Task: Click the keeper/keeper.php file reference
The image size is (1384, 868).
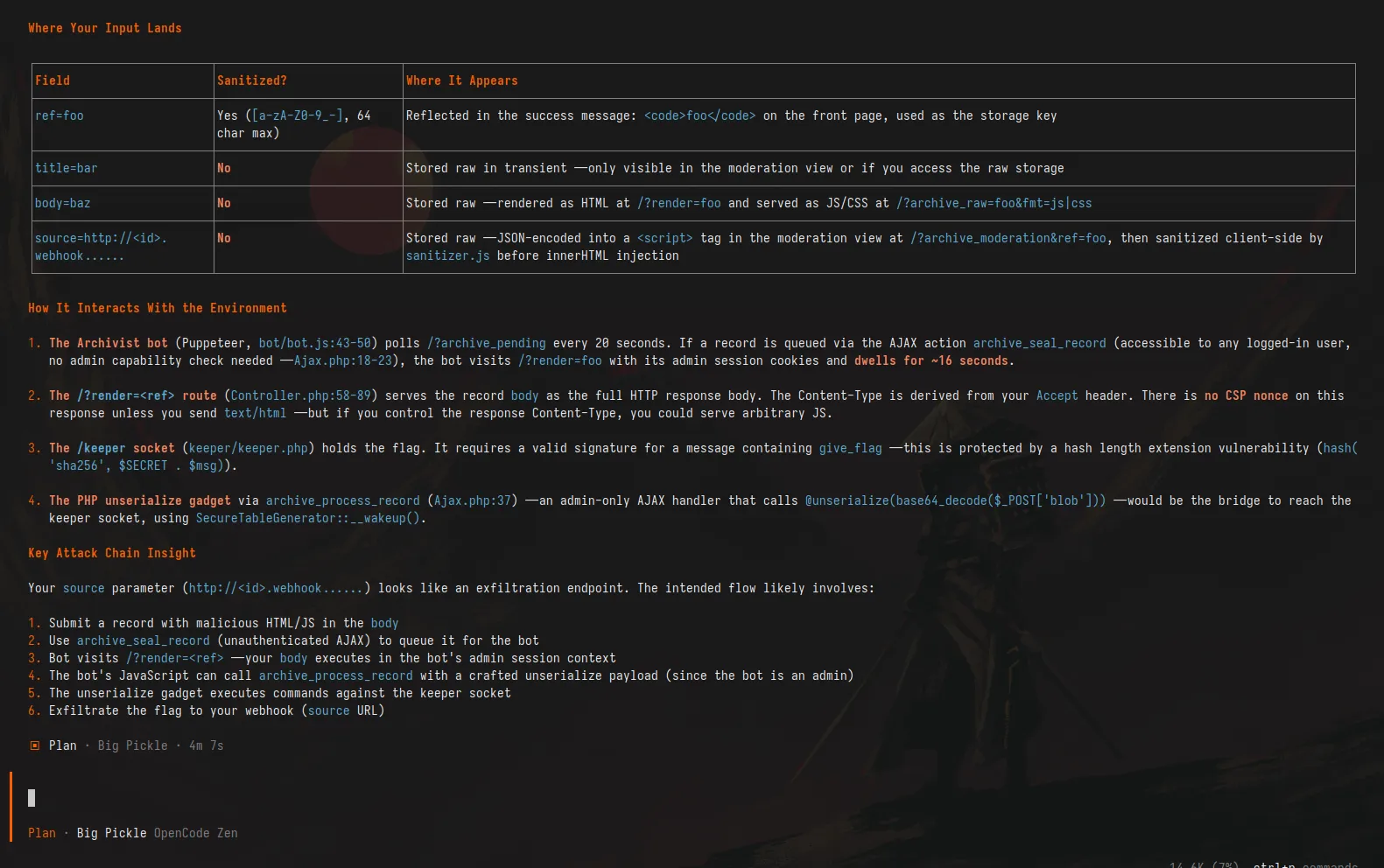Action: click(249, 448)
